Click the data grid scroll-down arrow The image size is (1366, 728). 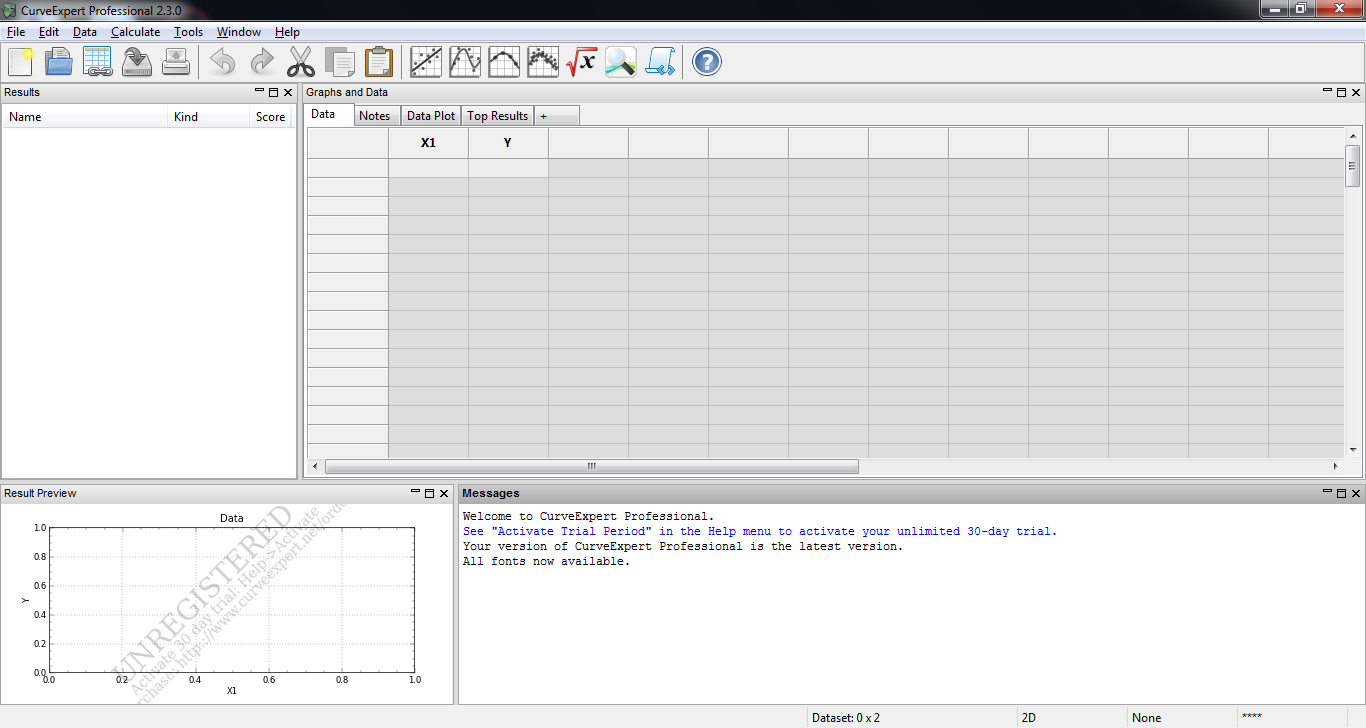pos(1353,450)
